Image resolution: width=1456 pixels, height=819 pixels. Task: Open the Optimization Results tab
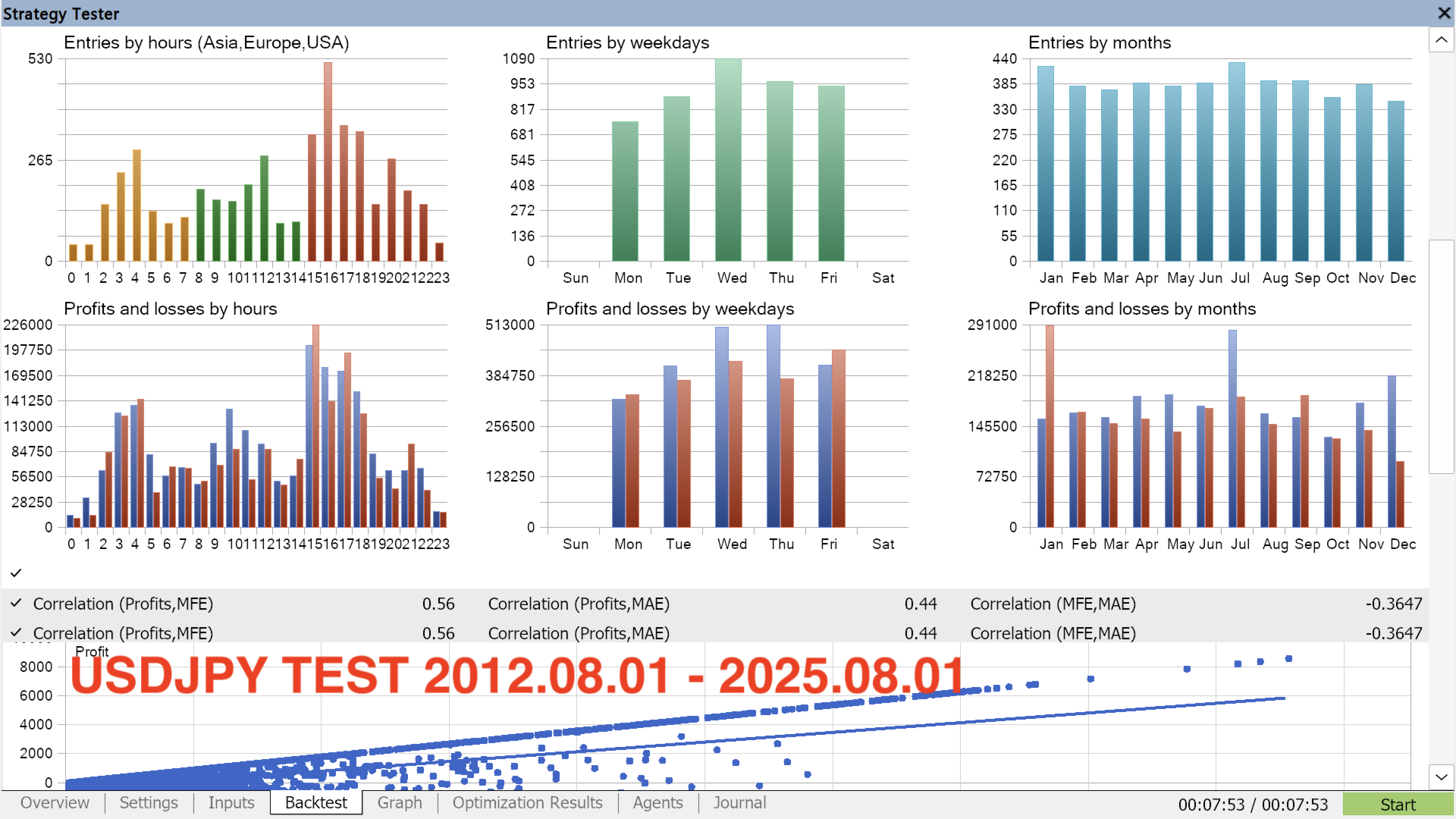(x=527, y=803)
